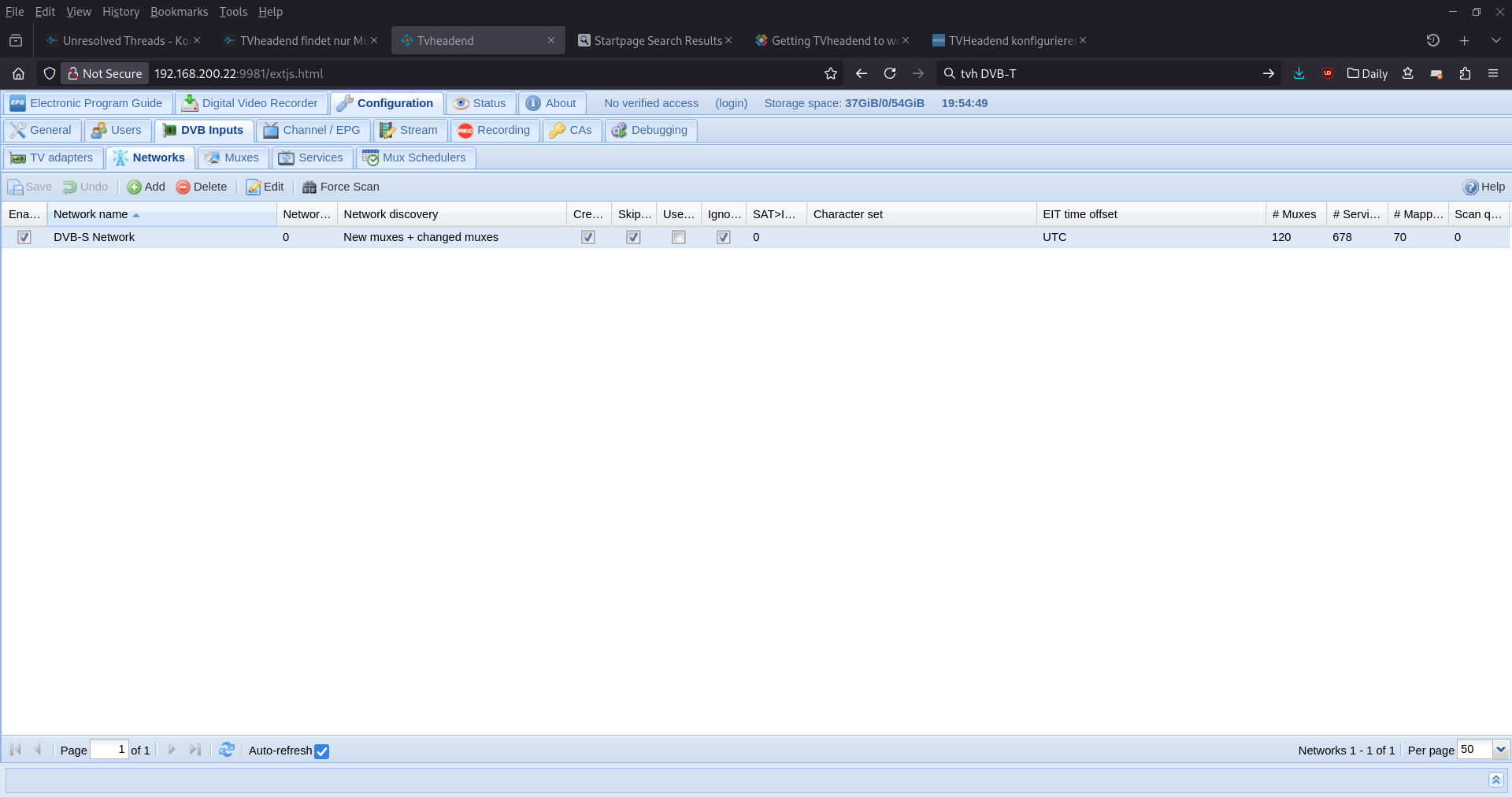Click the # Muxes column header
This screenshot has width=1512, height=797.
tap(1296, 214)
